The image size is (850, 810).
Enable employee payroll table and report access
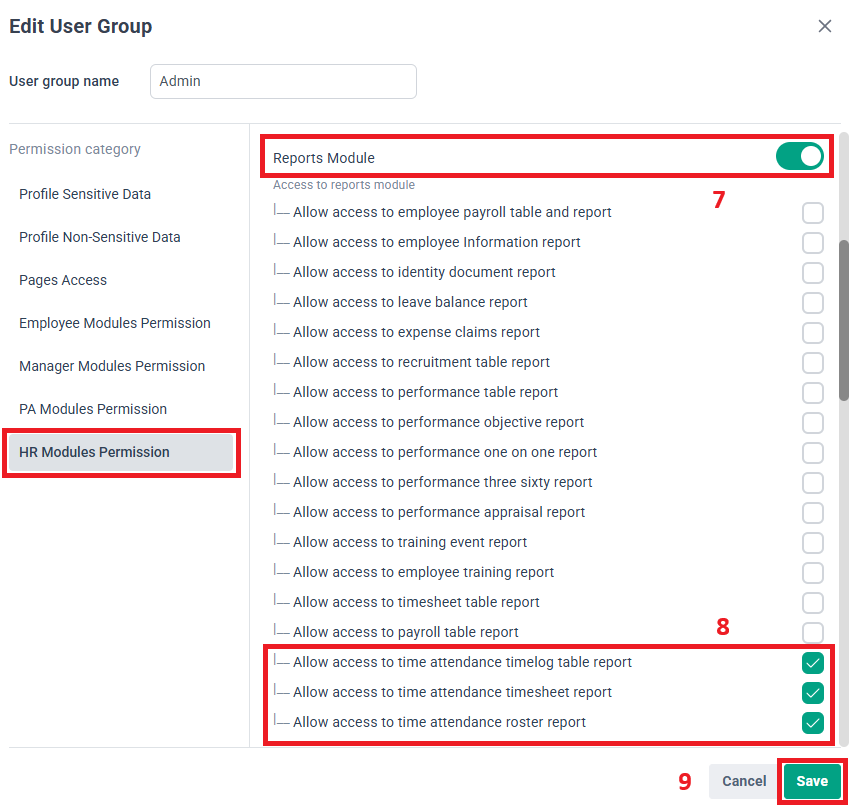(x=813, y=212)
